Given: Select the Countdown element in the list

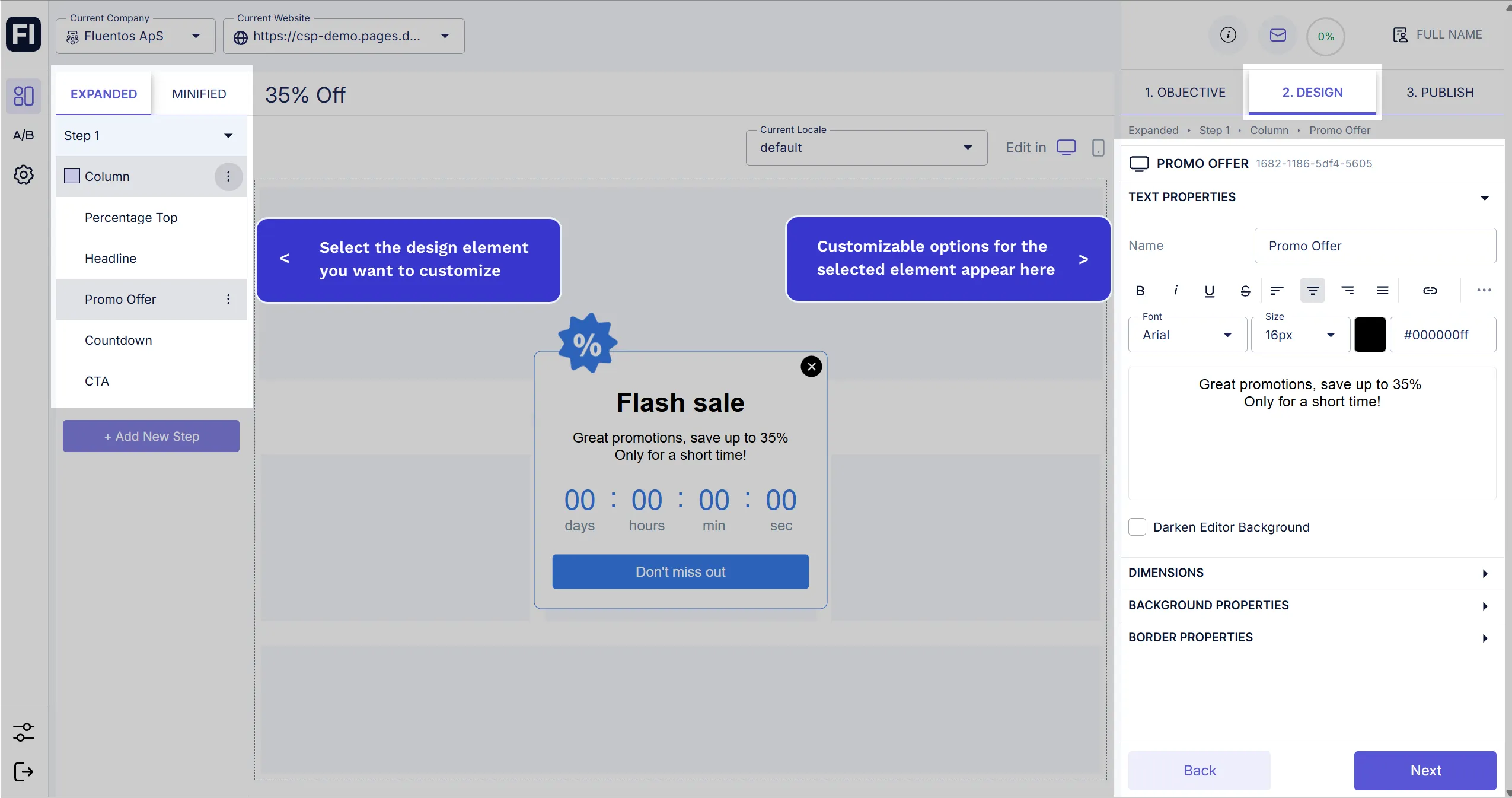Looking at the screenshot, I should point(119,341).
